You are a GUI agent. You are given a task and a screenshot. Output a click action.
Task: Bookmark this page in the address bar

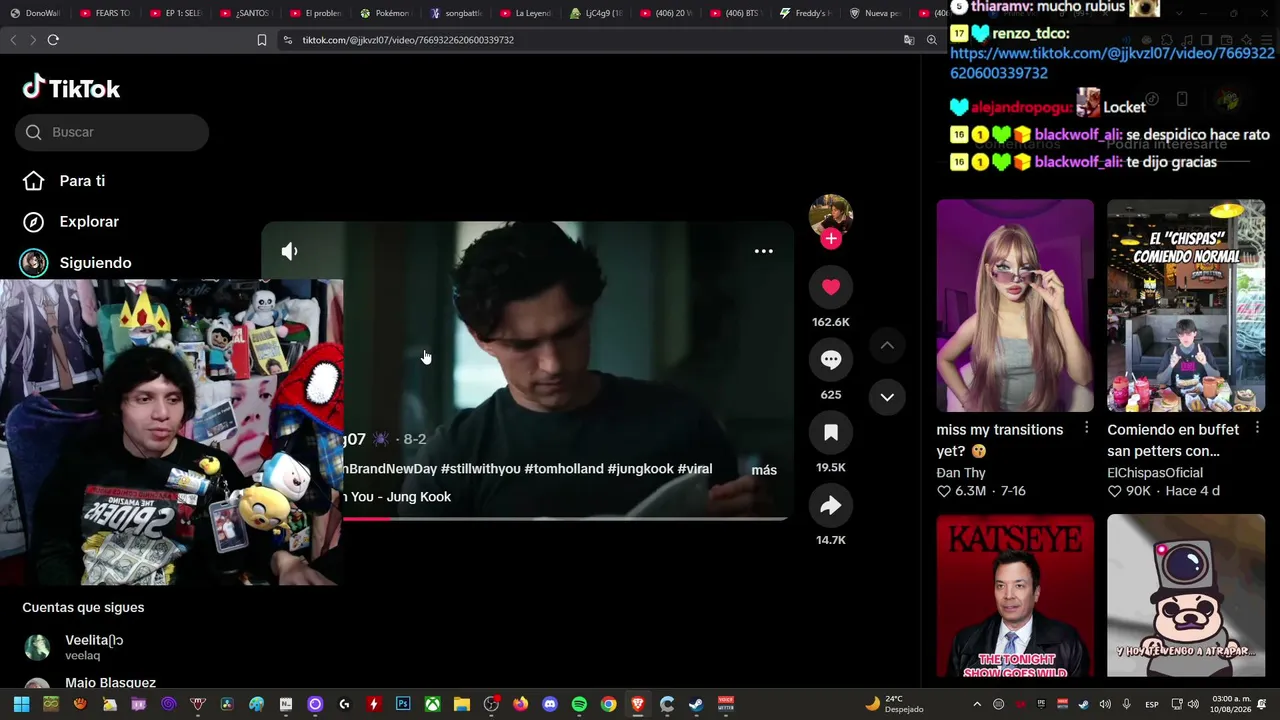(x=262, y=40)
